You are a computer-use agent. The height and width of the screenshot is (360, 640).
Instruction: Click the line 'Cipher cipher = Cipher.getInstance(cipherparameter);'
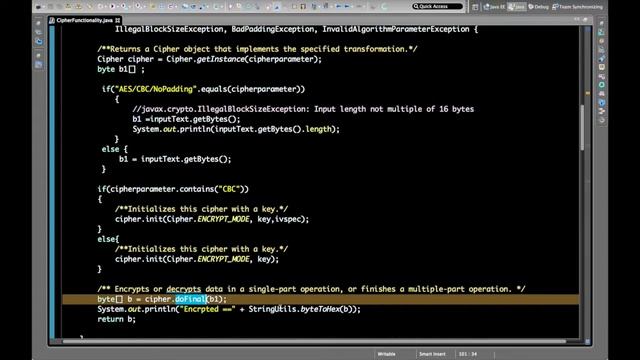[x=209, y=59]
